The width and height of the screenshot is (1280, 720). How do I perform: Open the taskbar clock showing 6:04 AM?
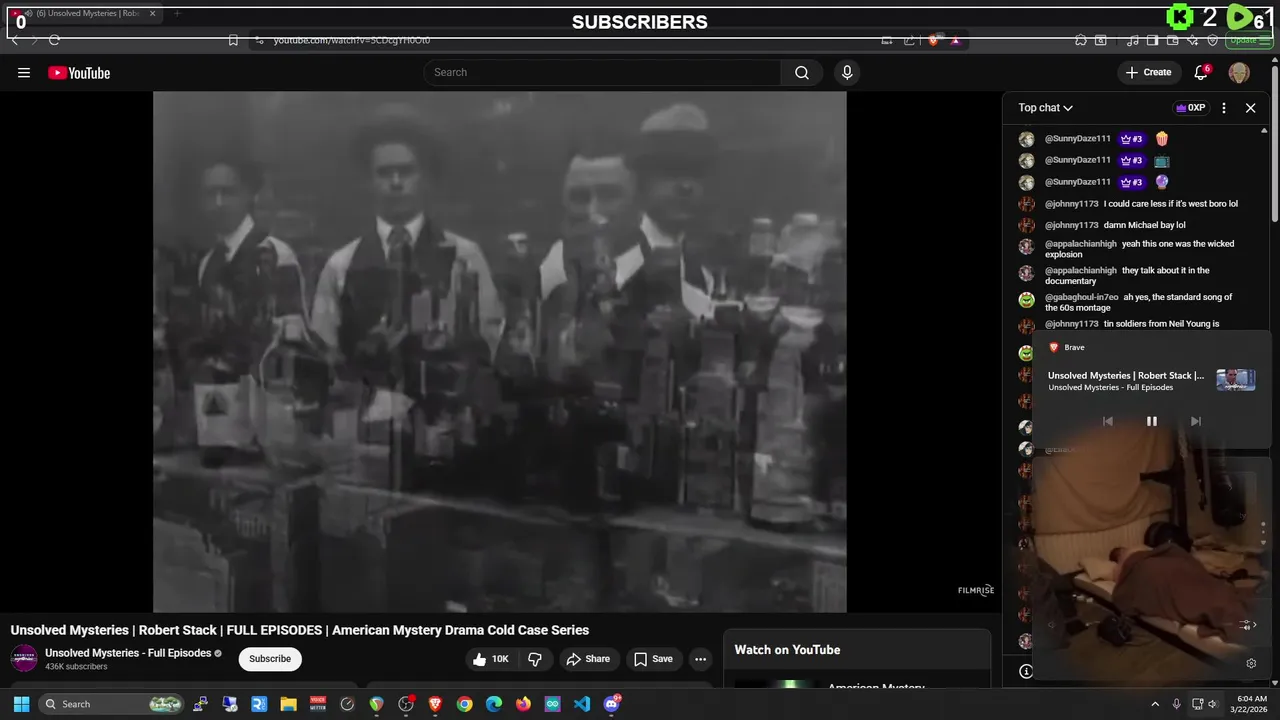click(1251, 704)
